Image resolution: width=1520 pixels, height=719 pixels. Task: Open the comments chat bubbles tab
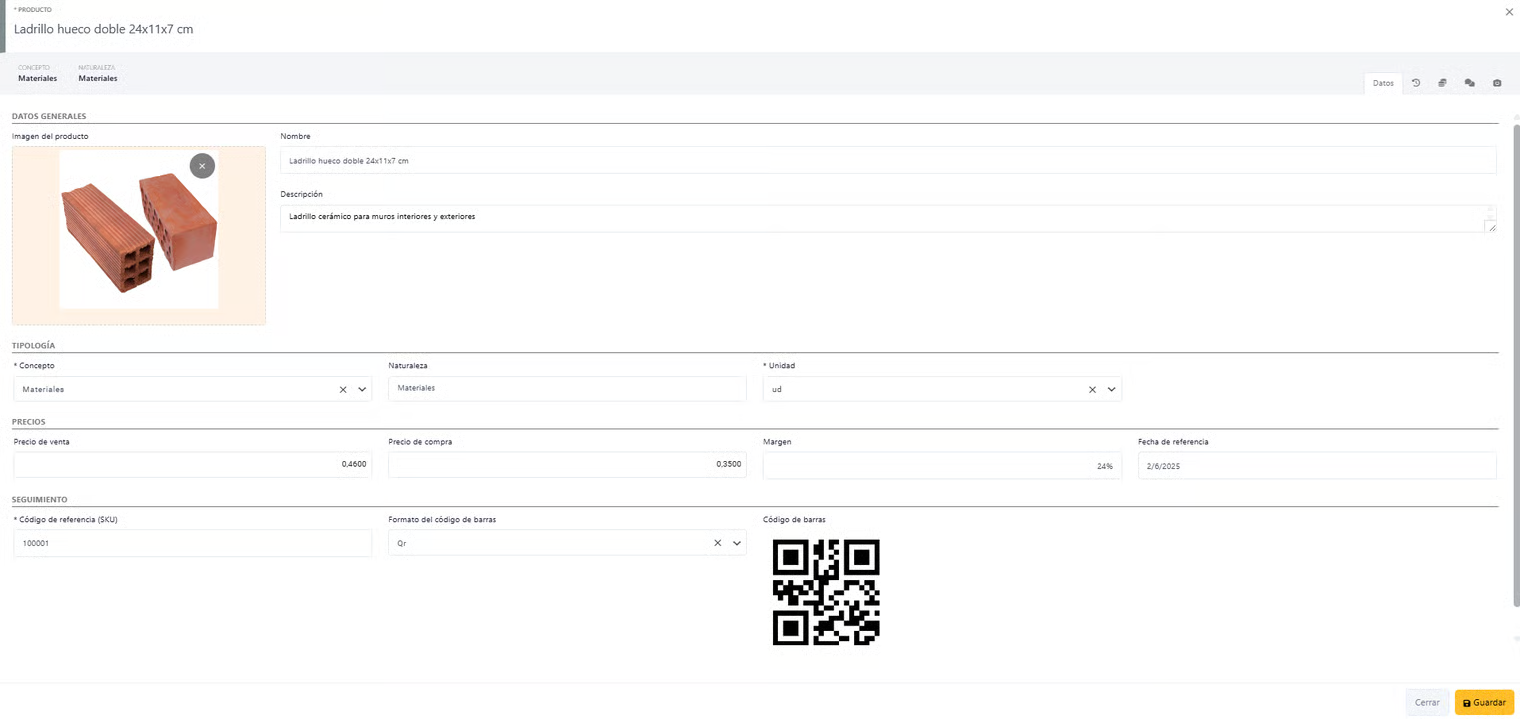1469,83
